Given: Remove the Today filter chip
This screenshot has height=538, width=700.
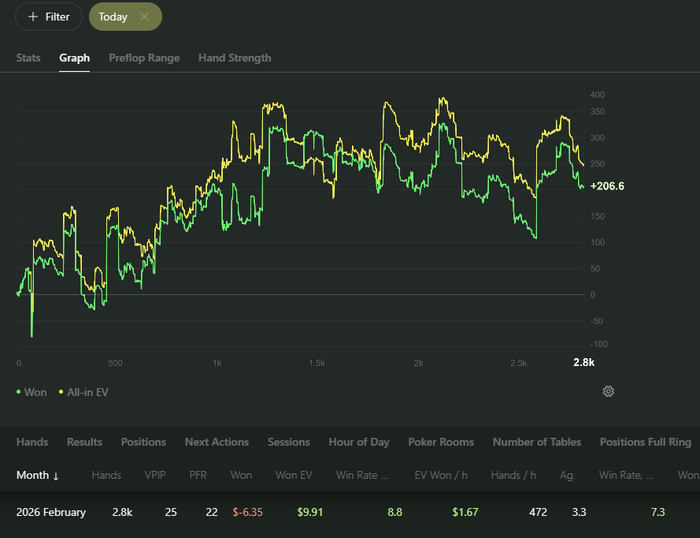Looking at the screenshot, I should coord(144,17).
